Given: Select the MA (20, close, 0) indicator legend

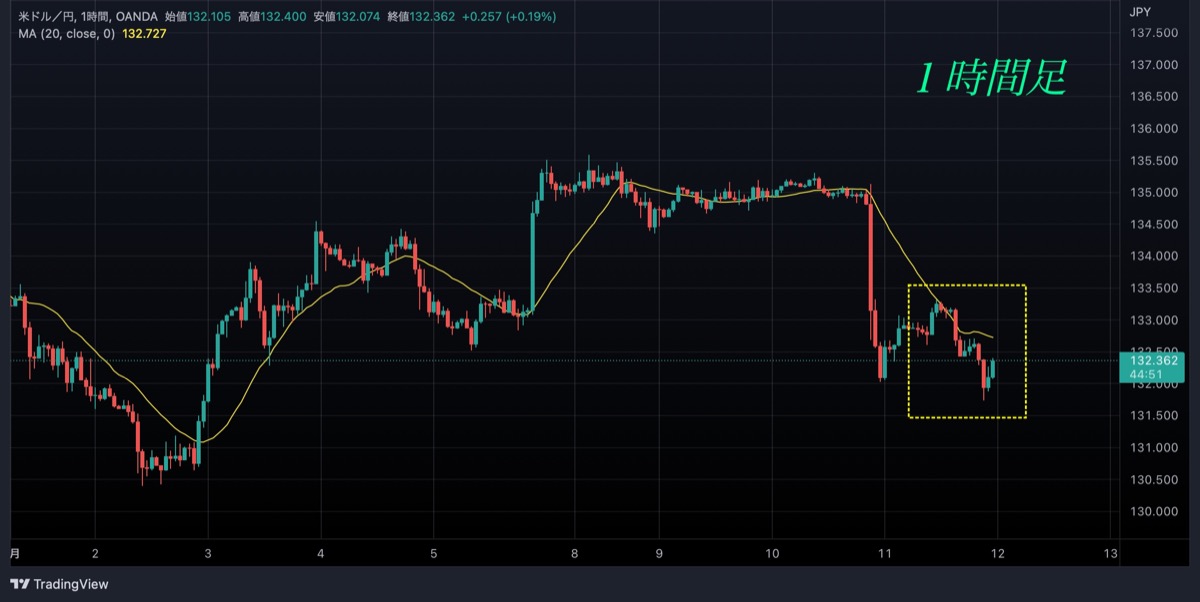Looking at the screenshot, I should (x=65, y=34).
